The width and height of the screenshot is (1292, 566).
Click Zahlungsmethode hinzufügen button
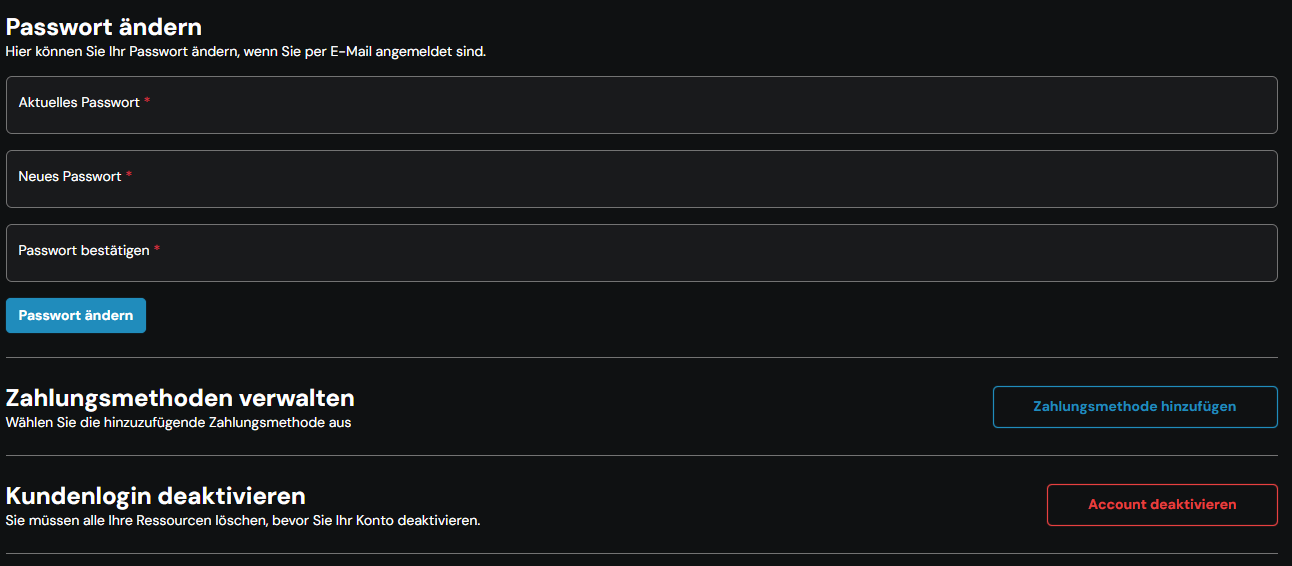(x=1134, y=407)
